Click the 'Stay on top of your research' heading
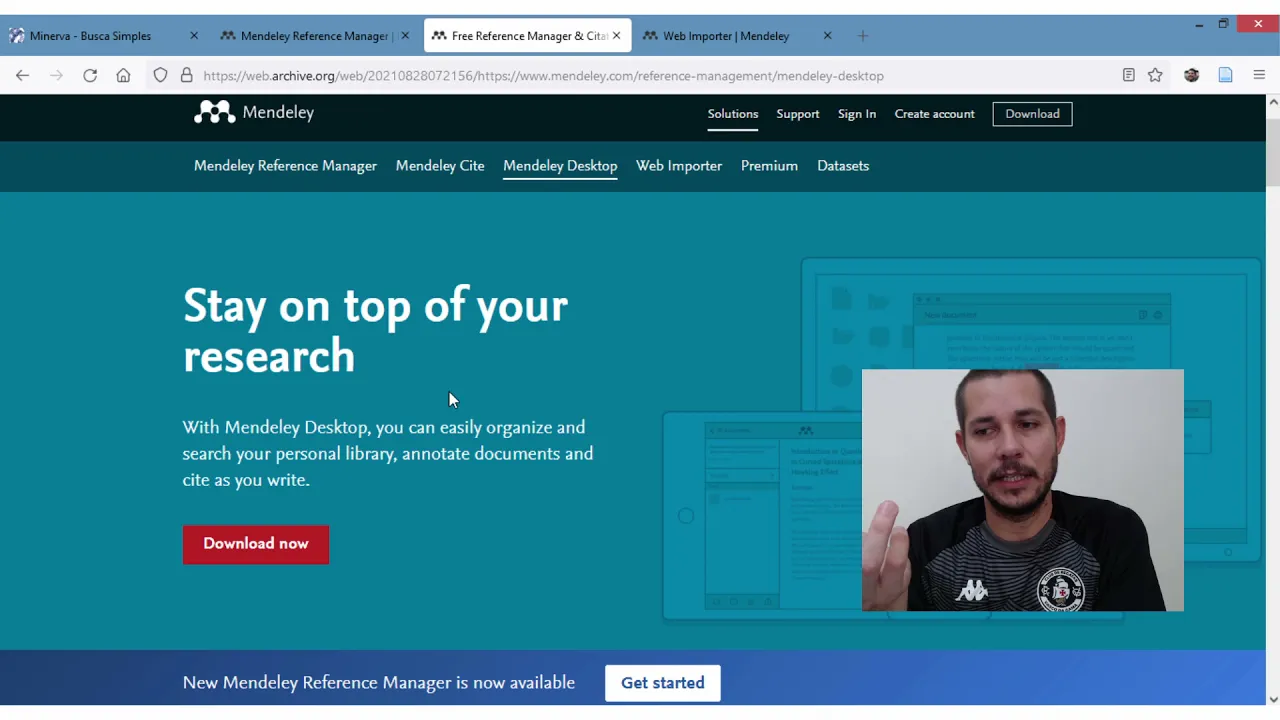 [x=375, y=330]
